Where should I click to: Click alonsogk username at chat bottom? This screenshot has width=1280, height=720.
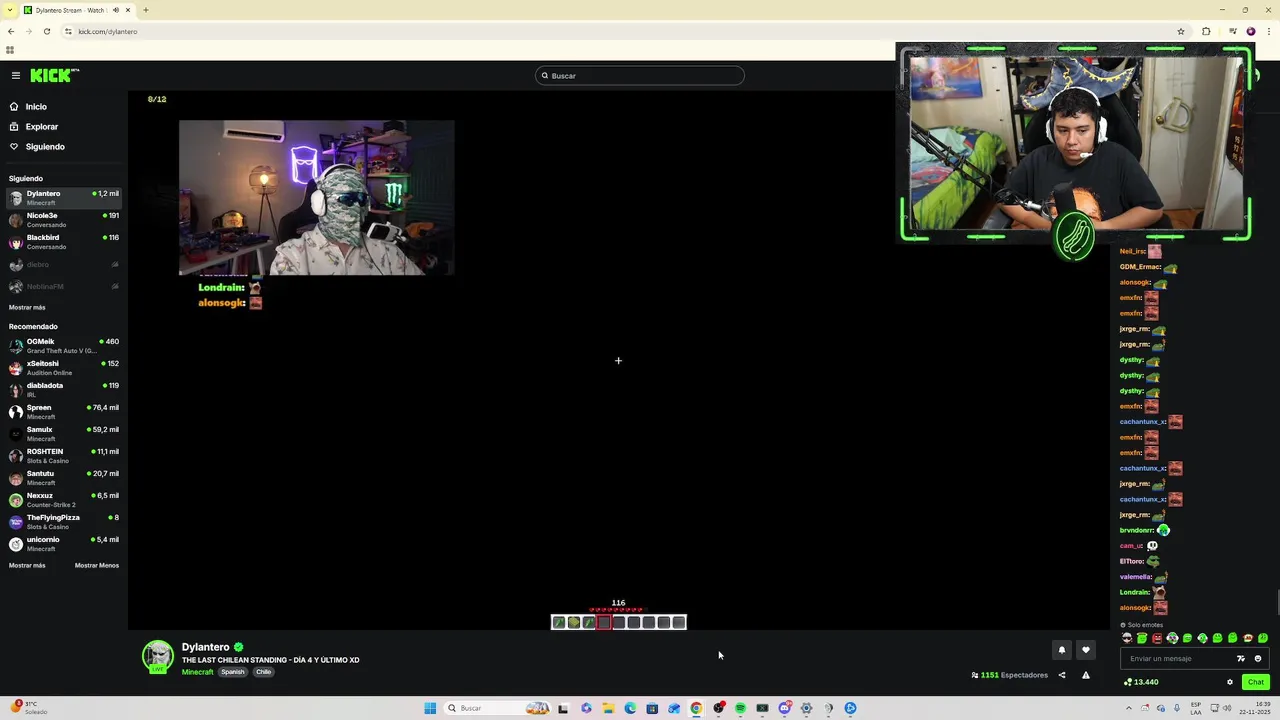[x=1136, y=608]
